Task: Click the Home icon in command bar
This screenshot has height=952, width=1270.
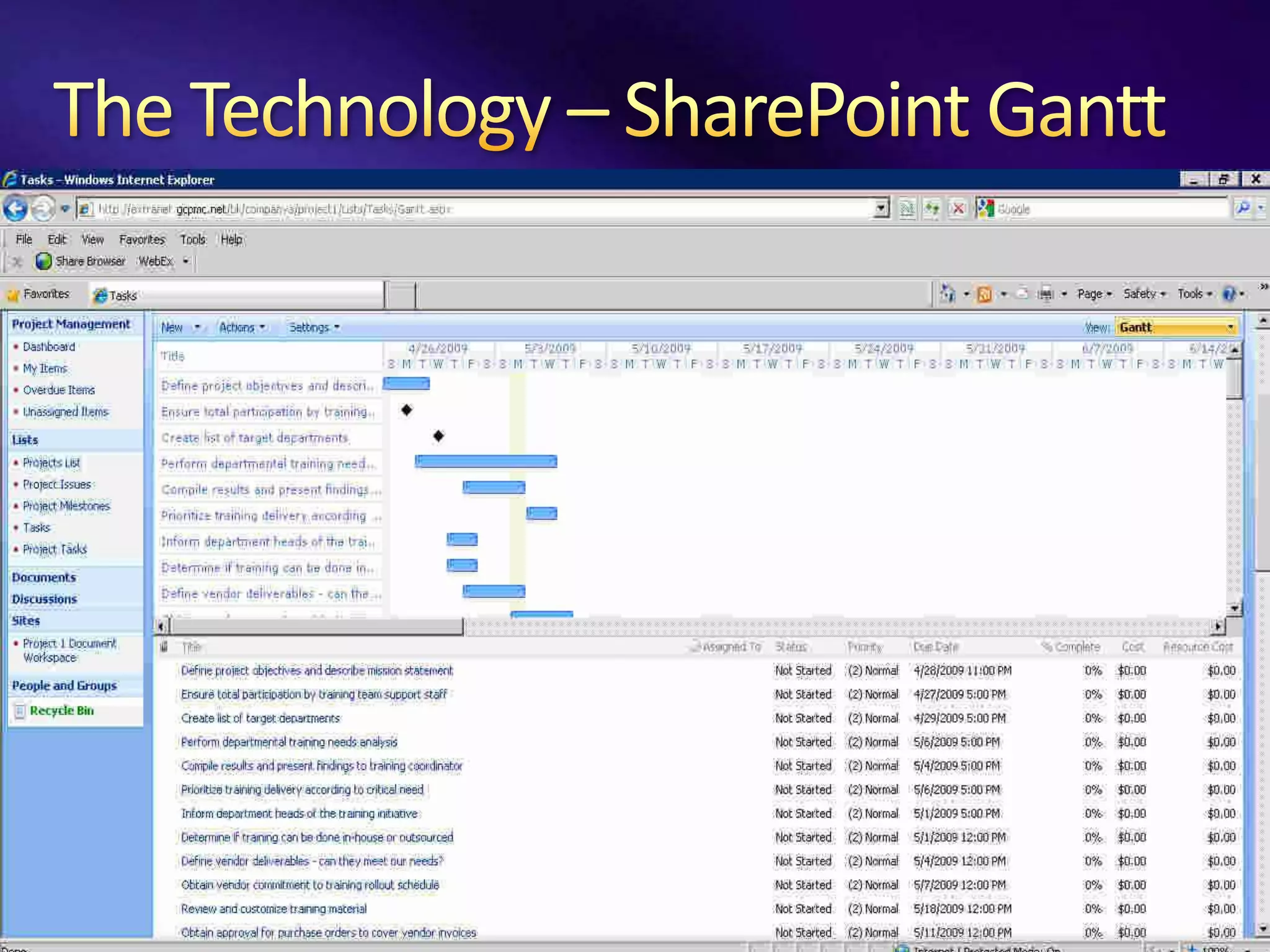Action: click(948, 293)
